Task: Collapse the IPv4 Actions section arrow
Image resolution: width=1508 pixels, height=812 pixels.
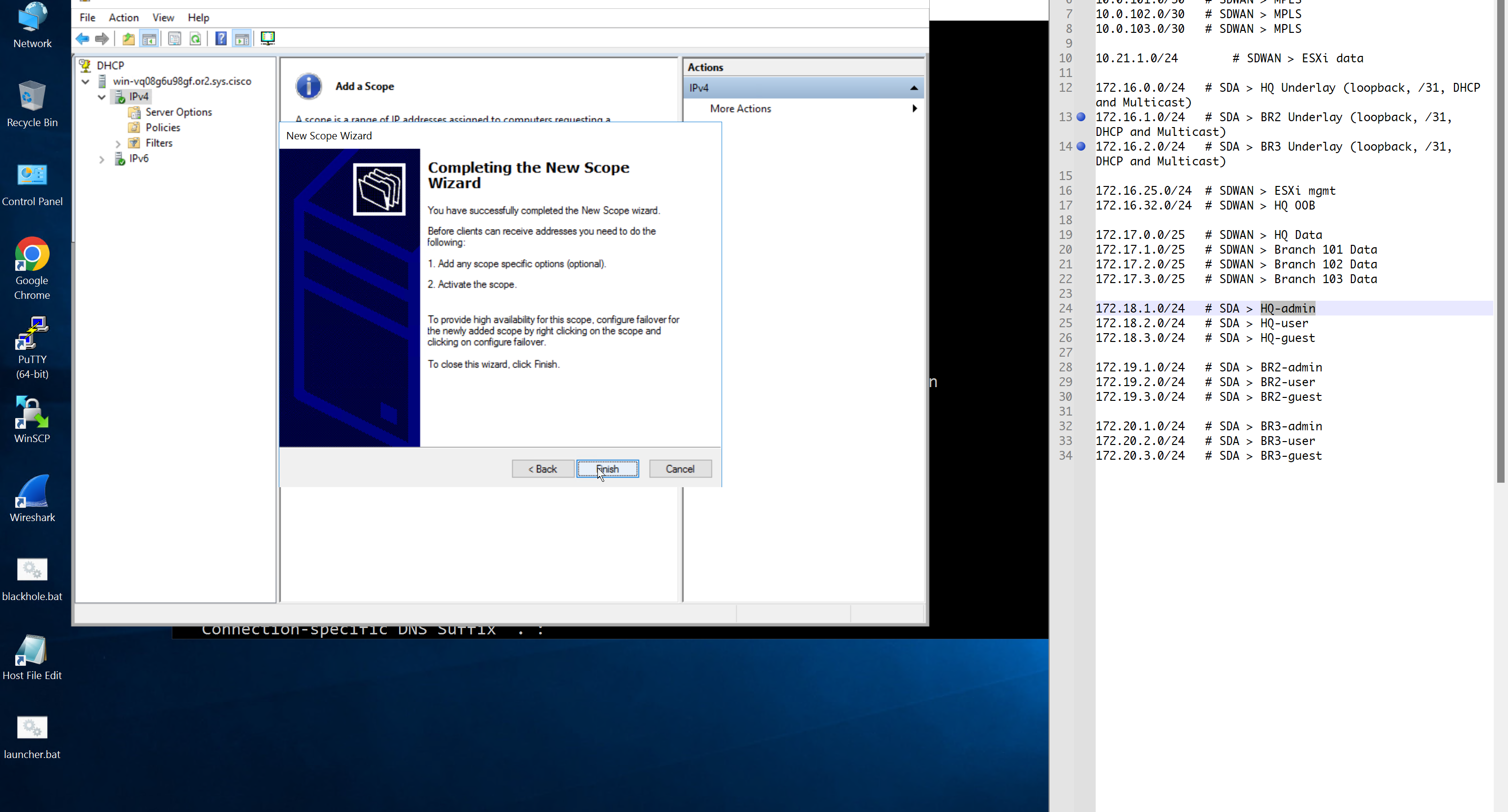Action: point(913,88)
